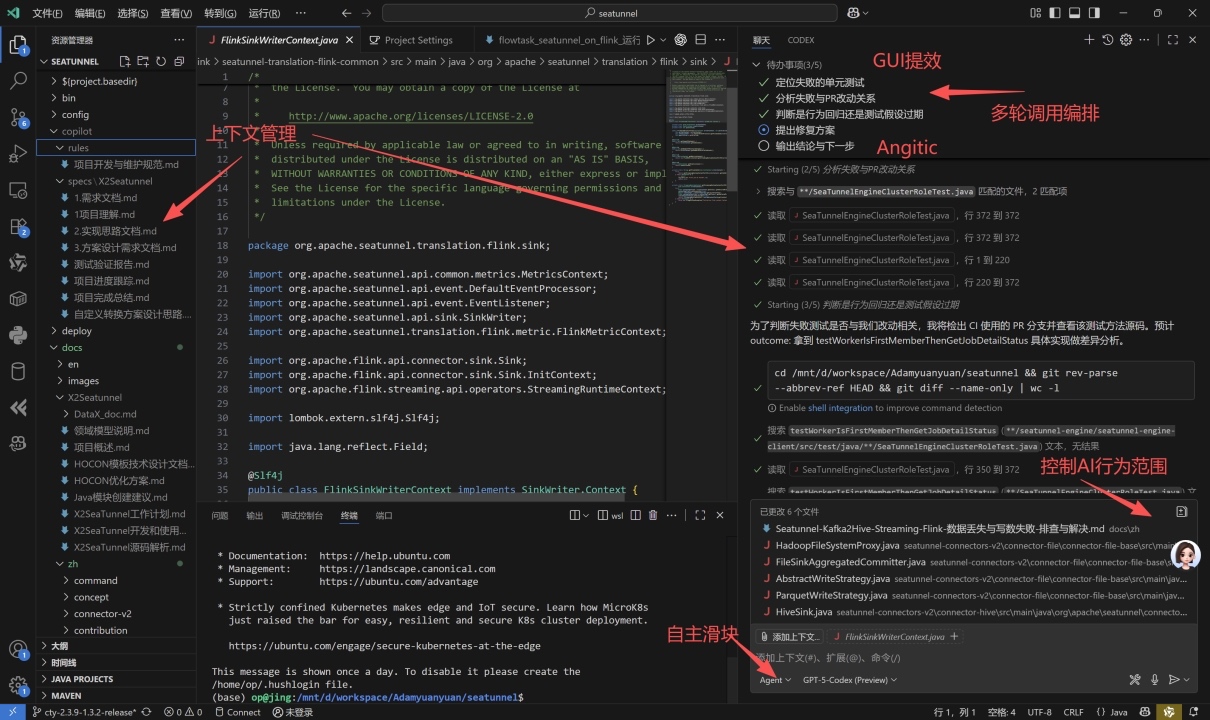Open the Run and Debug view
Image resolution: width=1210 pixels, height=720 pixels.
17,154
